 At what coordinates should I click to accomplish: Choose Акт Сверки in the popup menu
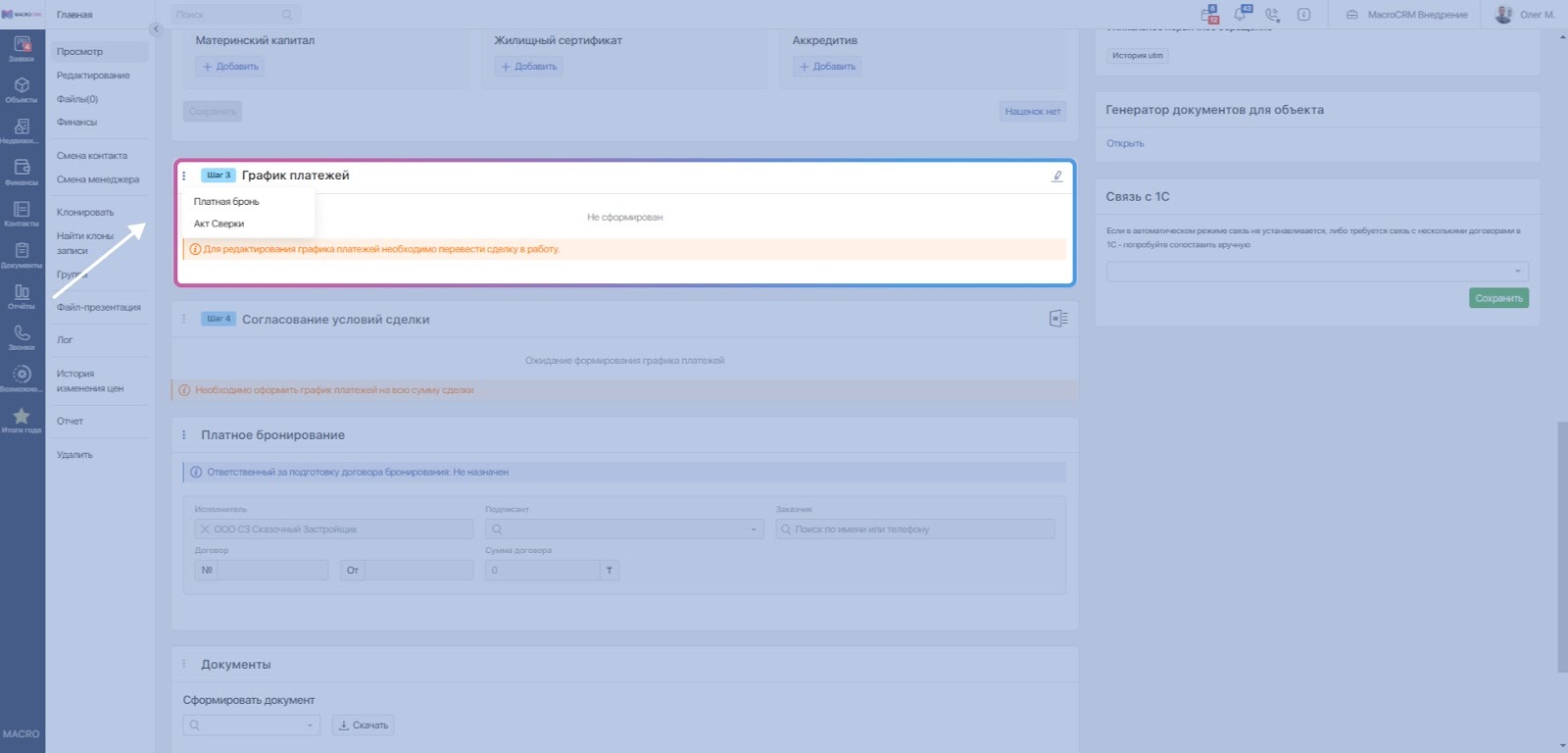point(219,224)
